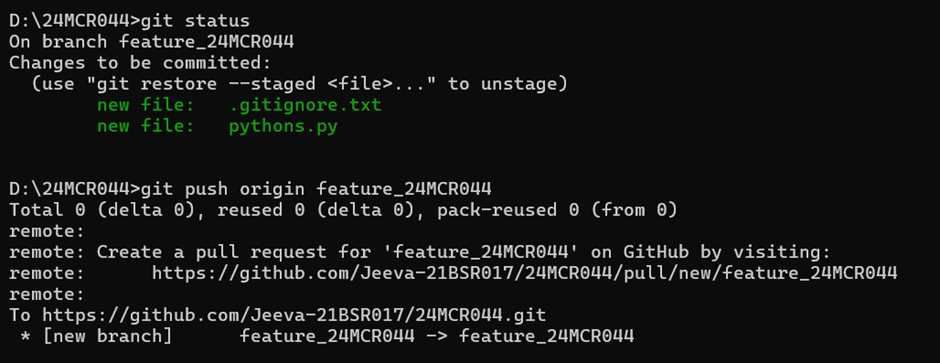Image resolution: width=940 pixels, height=363 pixels.
Task: Click the destination branch name after the arrow
Action: 547,336
